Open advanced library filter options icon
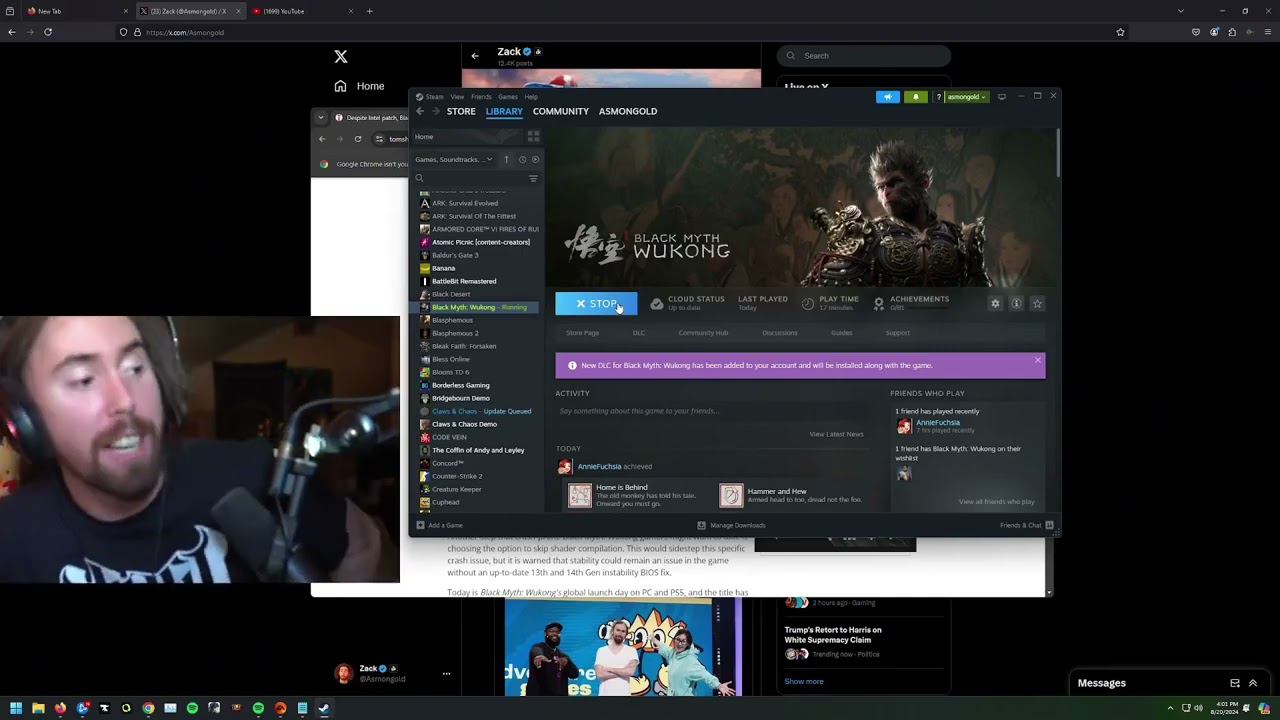 [533, 178]
